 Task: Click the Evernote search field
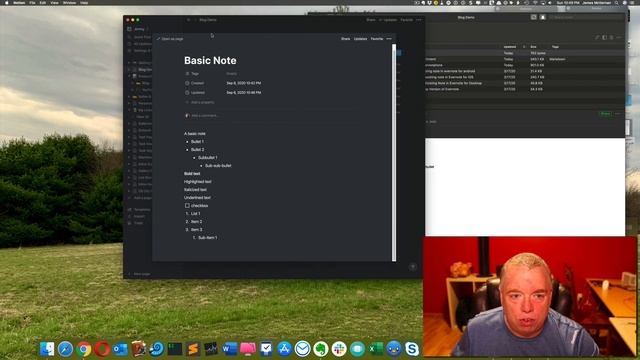(x=586, y=18)
